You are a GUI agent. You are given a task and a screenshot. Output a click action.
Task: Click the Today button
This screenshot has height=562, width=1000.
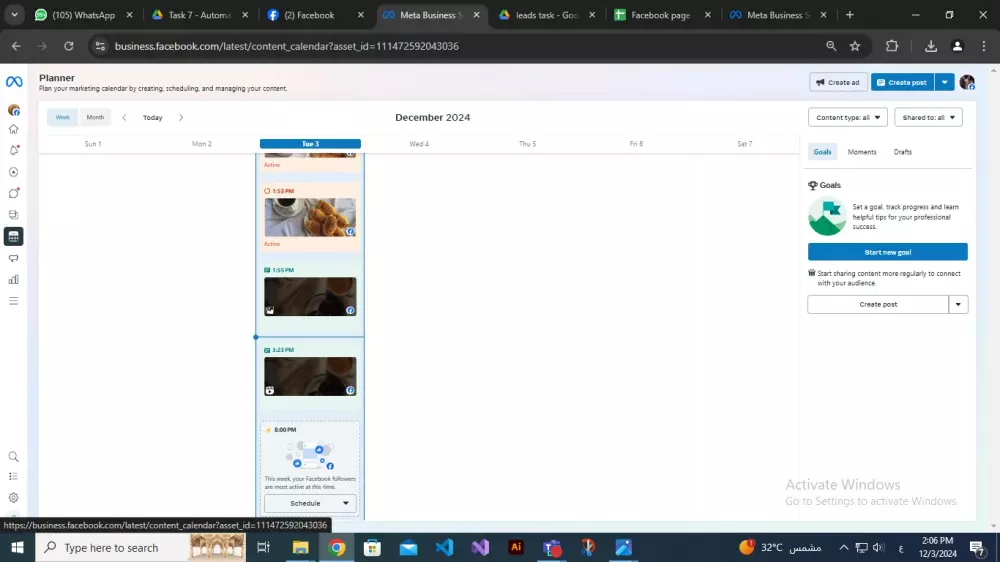(x=152, y=117)
